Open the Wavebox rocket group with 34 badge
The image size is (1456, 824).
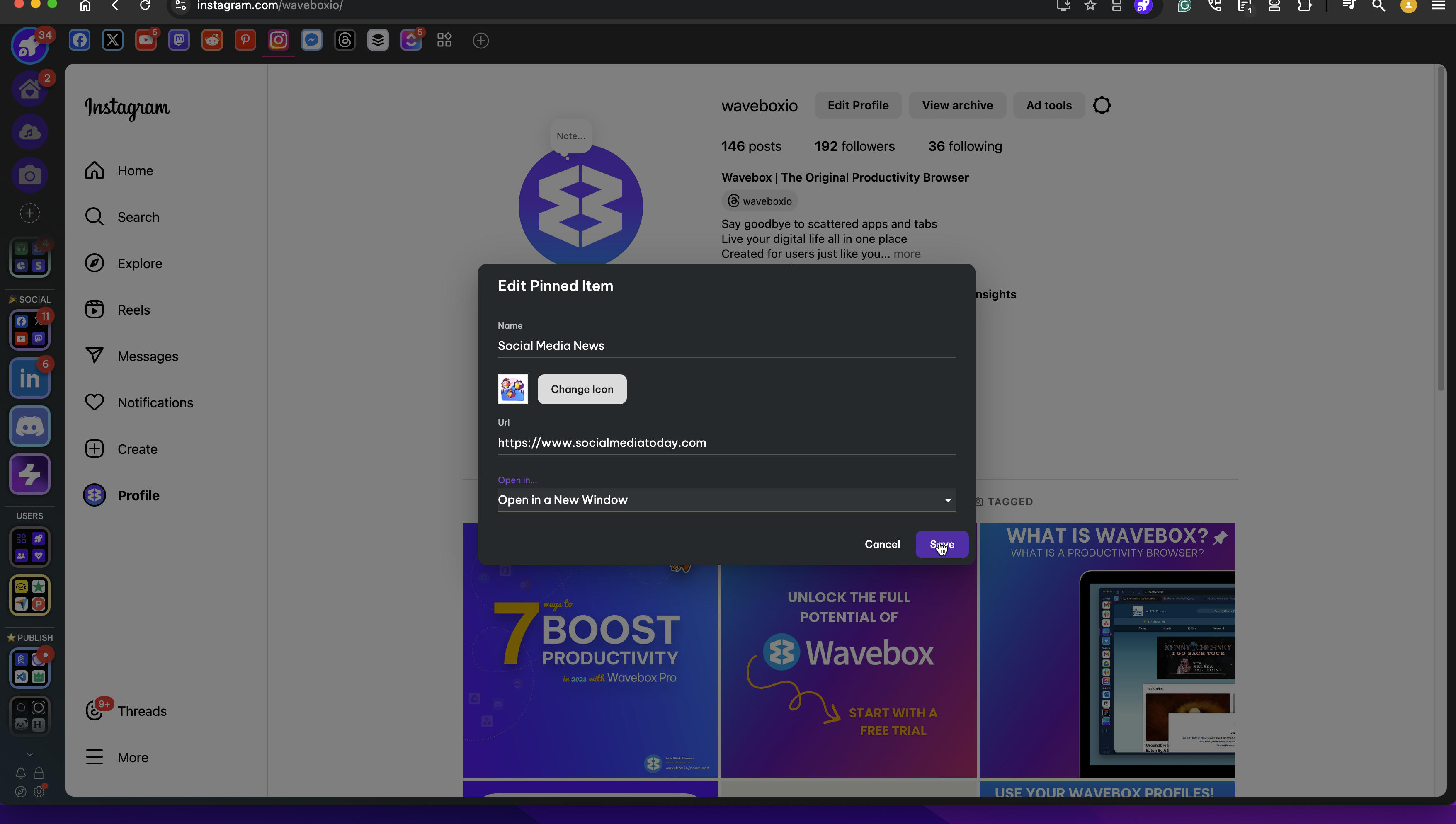pyautogui.click(x=29, y=46)
